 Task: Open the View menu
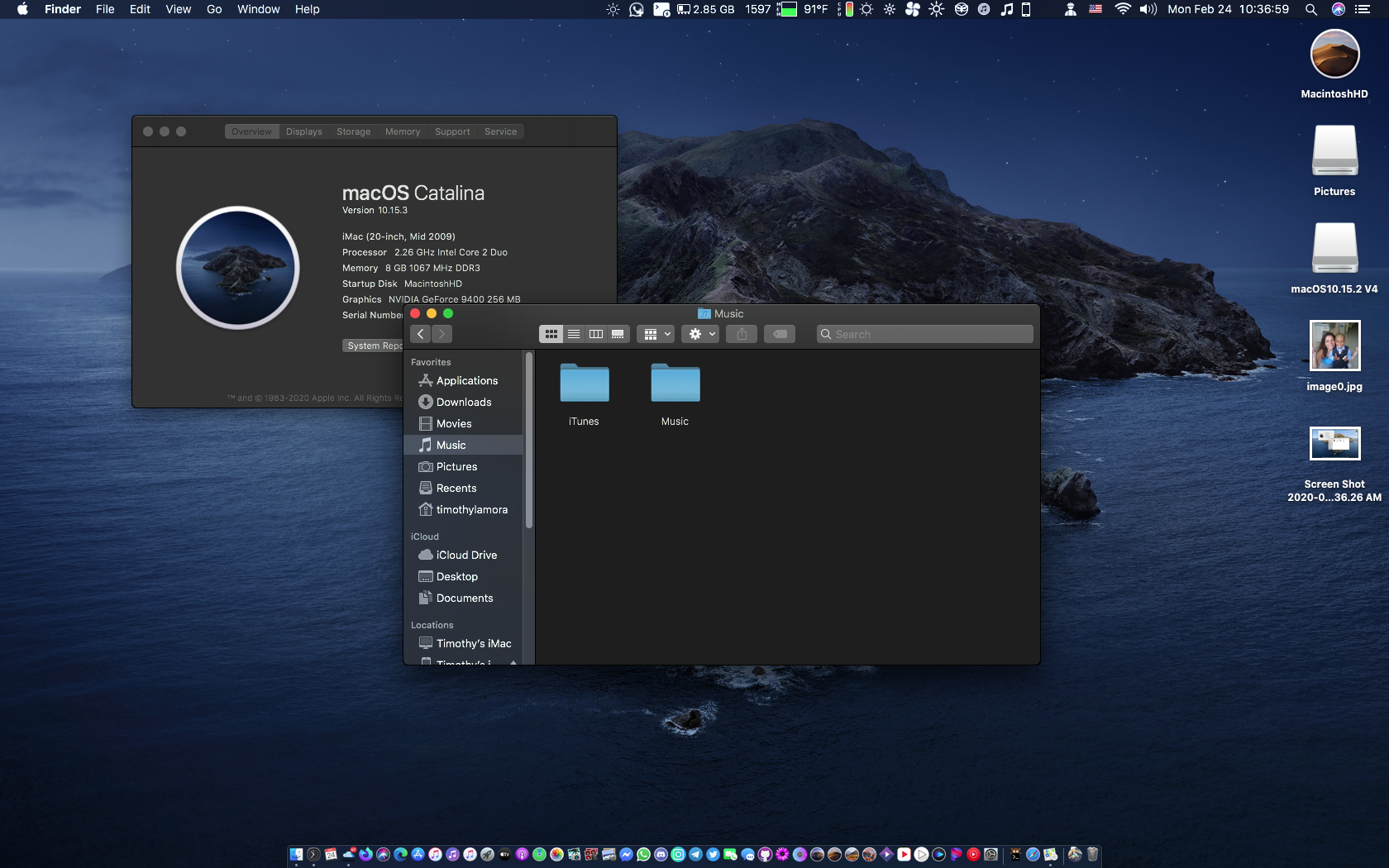[179, 9]
